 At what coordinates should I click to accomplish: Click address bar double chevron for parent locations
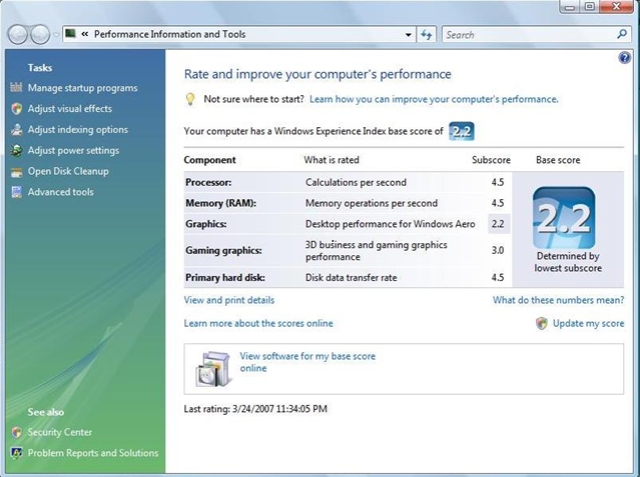[x=85, y=34]
